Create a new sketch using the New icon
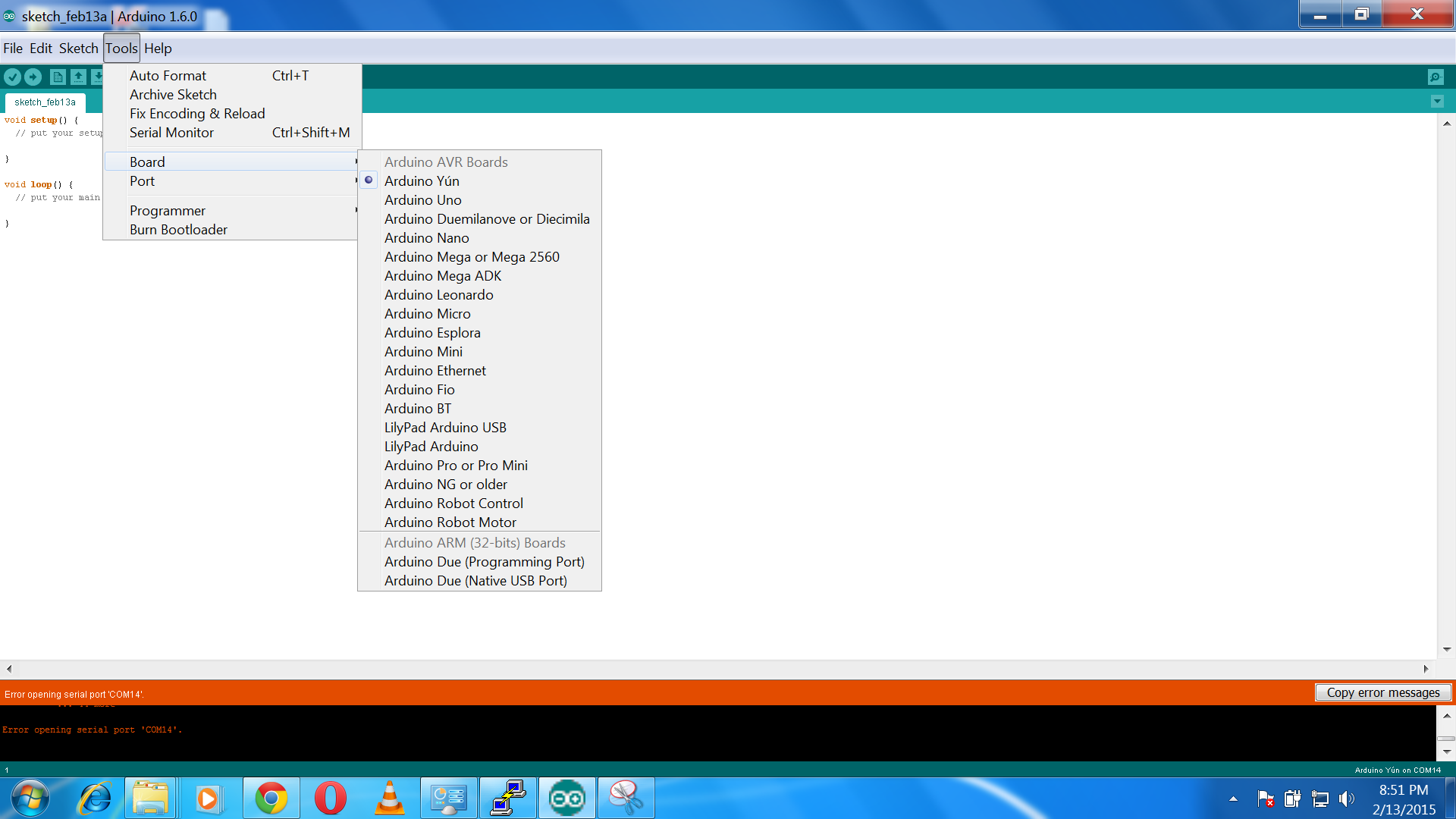Image resolution: width=1456 pixels, height=819 pixels. pyautogui.click(x=58, y=77)
